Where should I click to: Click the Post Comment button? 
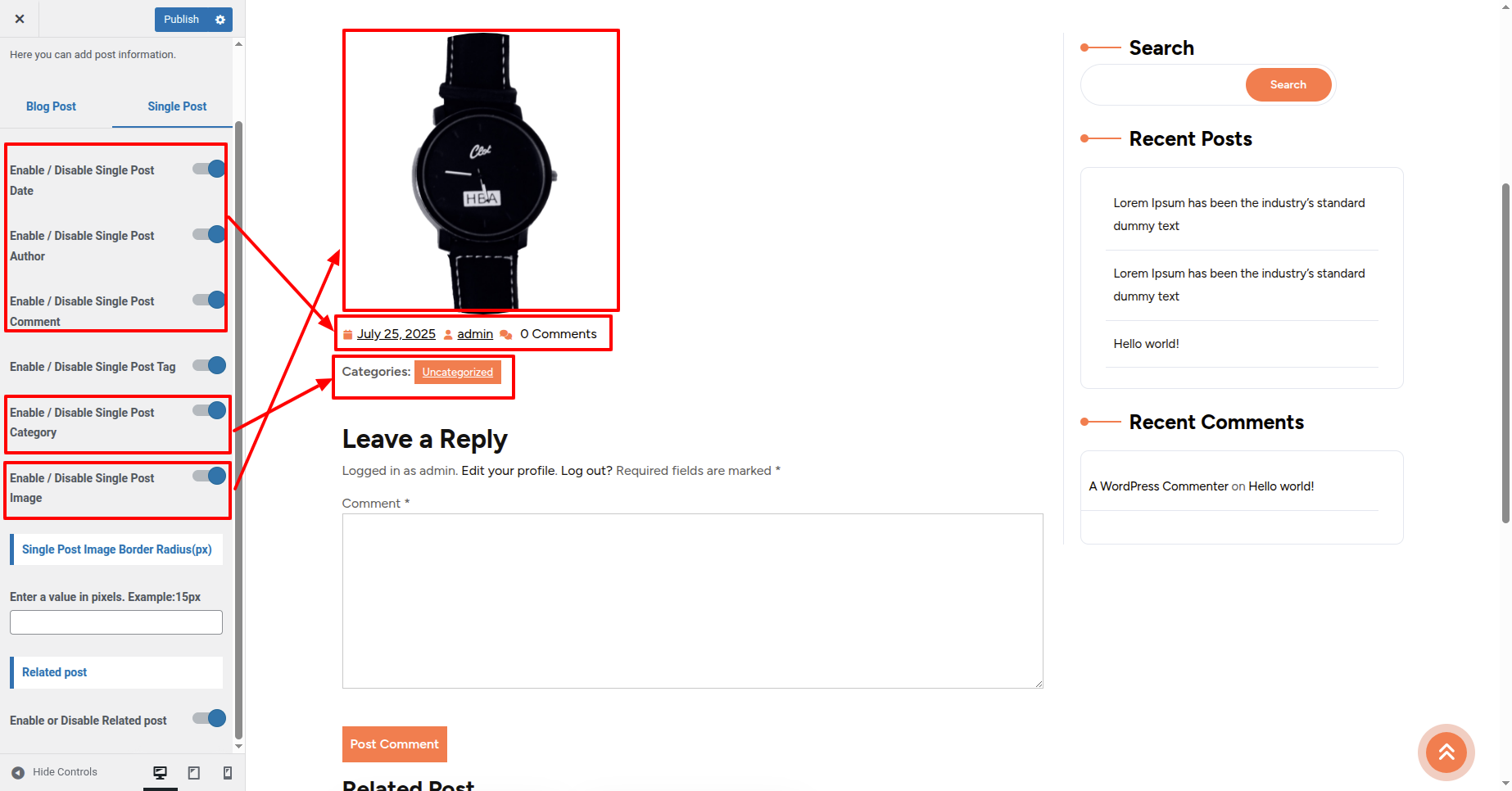point(395,744)
